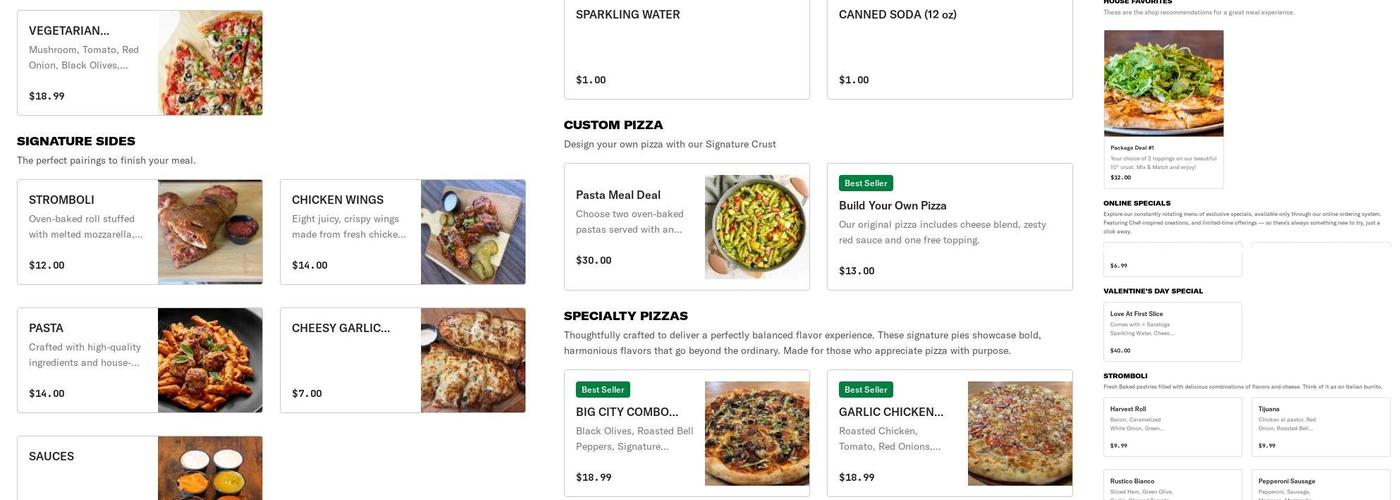Click the Cheesy Garlic bread image
Screen dimensions: 1400x500
pyautogui.click(x=473, y=360)
